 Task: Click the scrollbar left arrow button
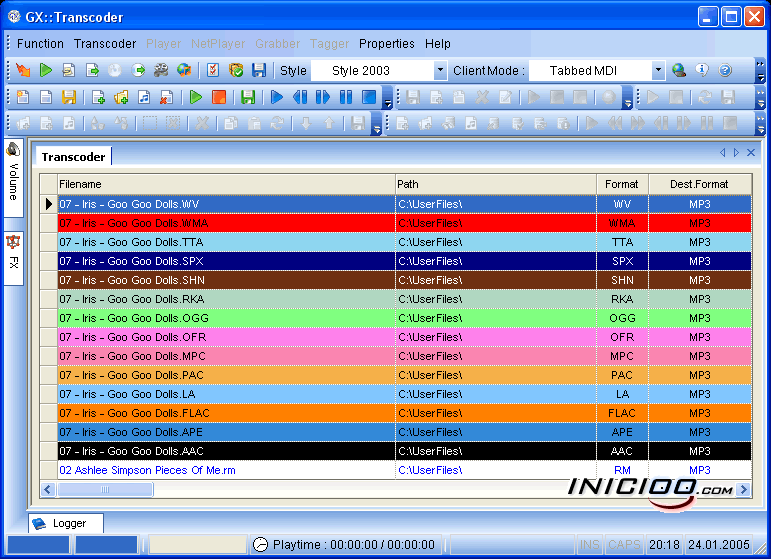48,490
